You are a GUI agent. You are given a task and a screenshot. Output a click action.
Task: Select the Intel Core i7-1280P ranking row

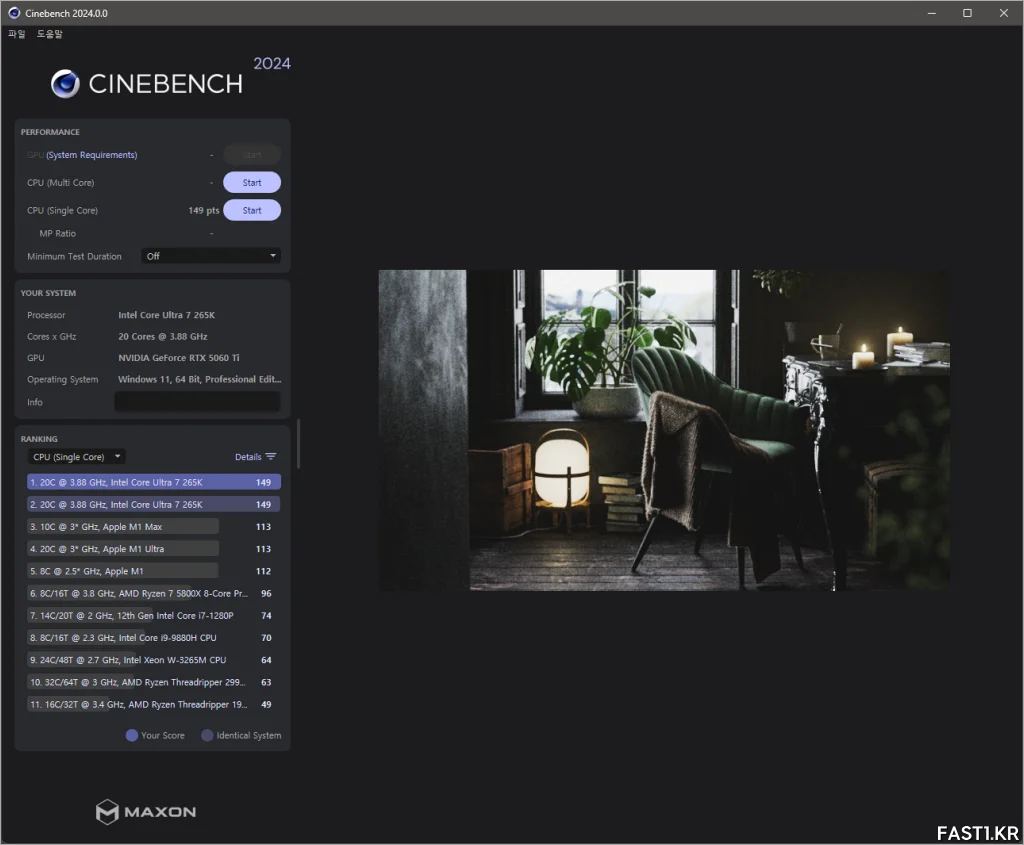[x=154, y=615]
